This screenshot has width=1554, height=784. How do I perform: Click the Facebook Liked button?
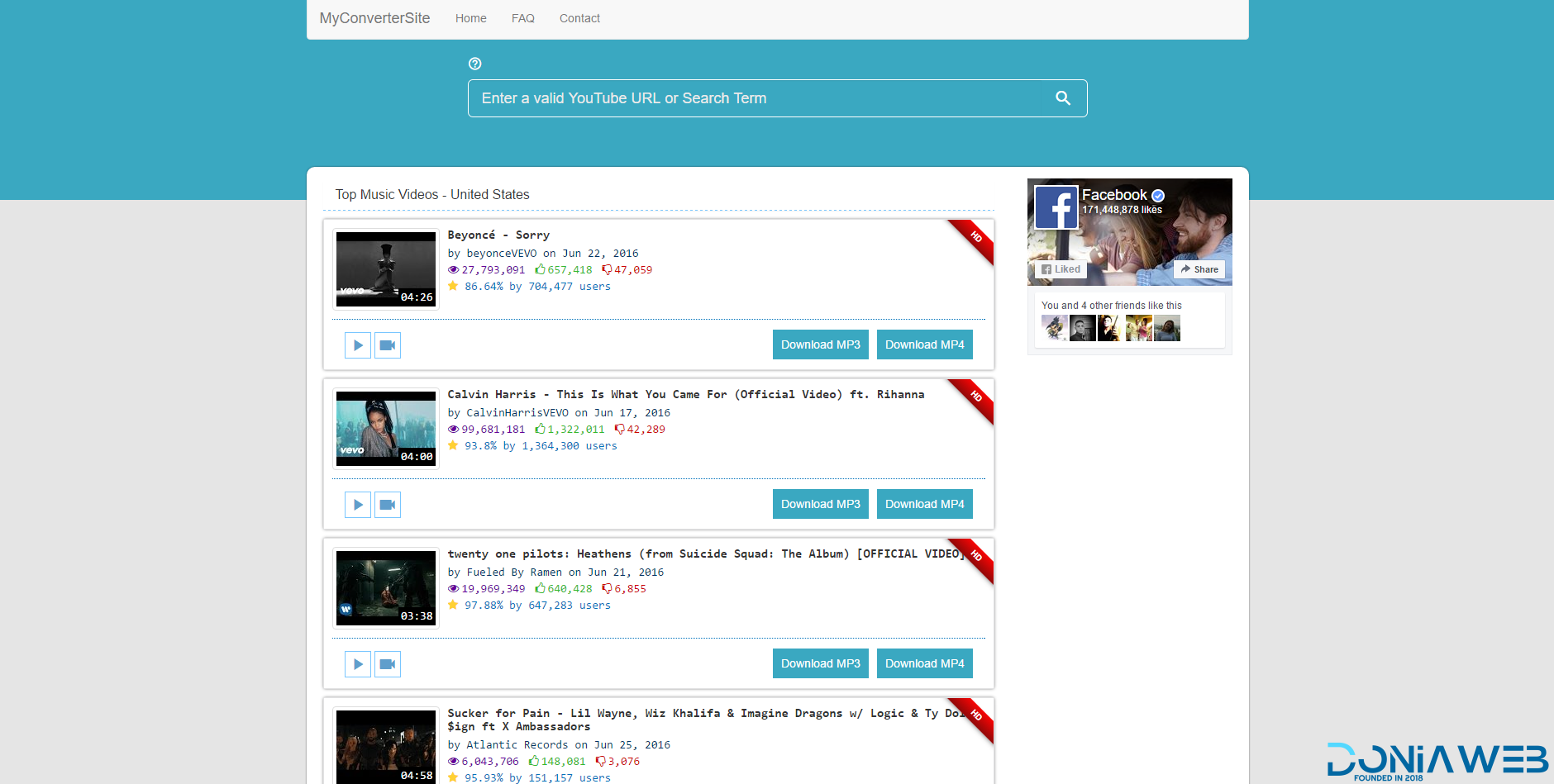(1061, 269)
